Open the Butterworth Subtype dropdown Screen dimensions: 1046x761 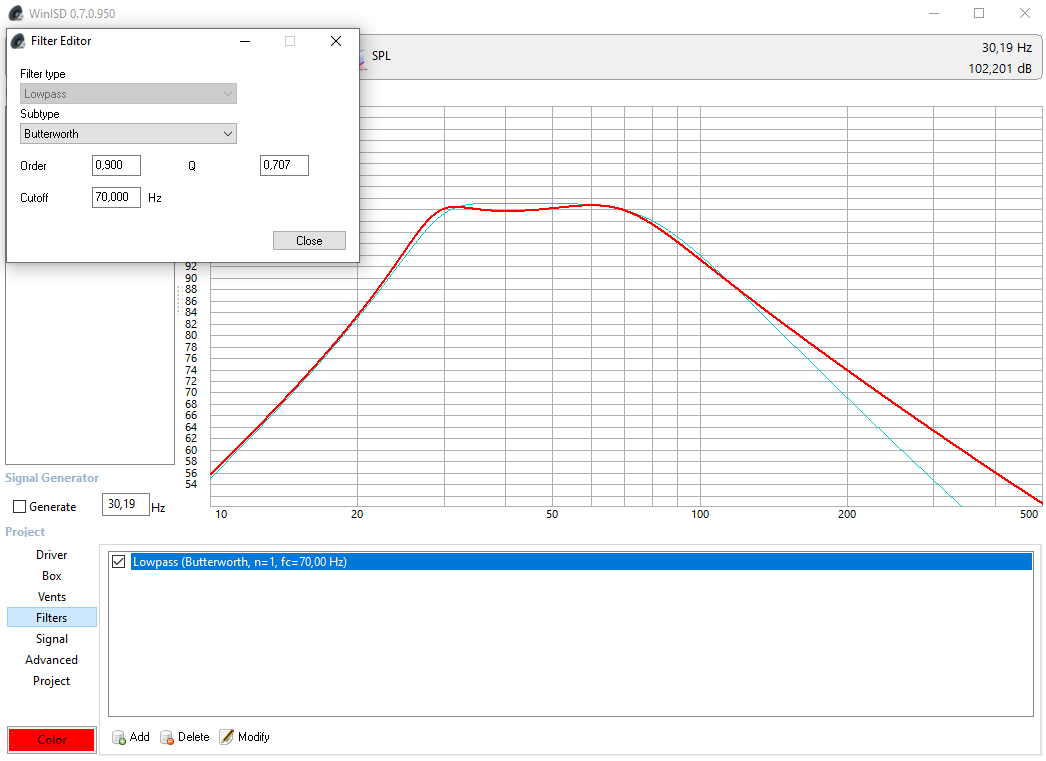pyautogui.click(x=128, y=134)
